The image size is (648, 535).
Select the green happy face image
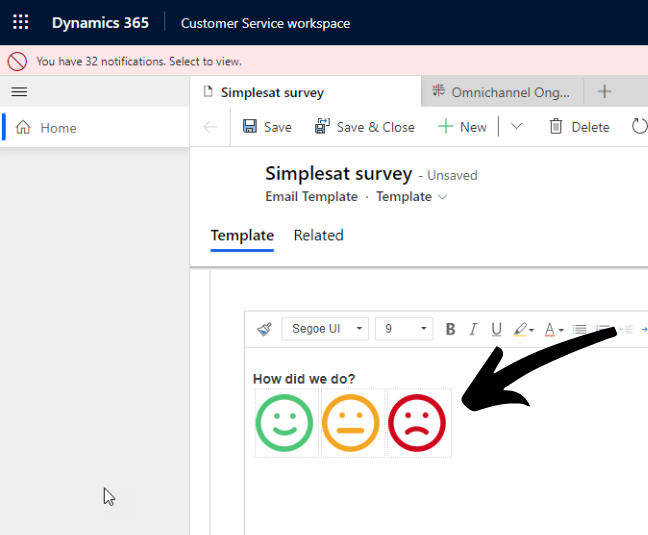pos(284,423)
